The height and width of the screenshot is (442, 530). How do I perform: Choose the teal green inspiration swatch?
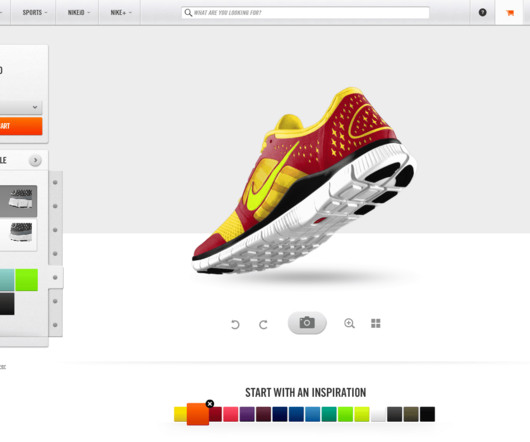329,414
